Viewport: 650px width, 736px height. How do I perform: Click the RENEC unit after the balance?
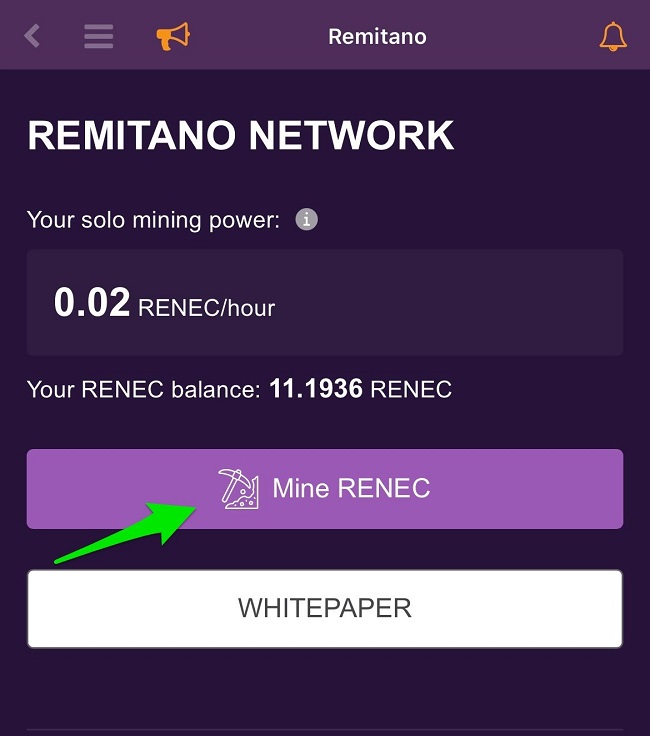tap(411, 389)
